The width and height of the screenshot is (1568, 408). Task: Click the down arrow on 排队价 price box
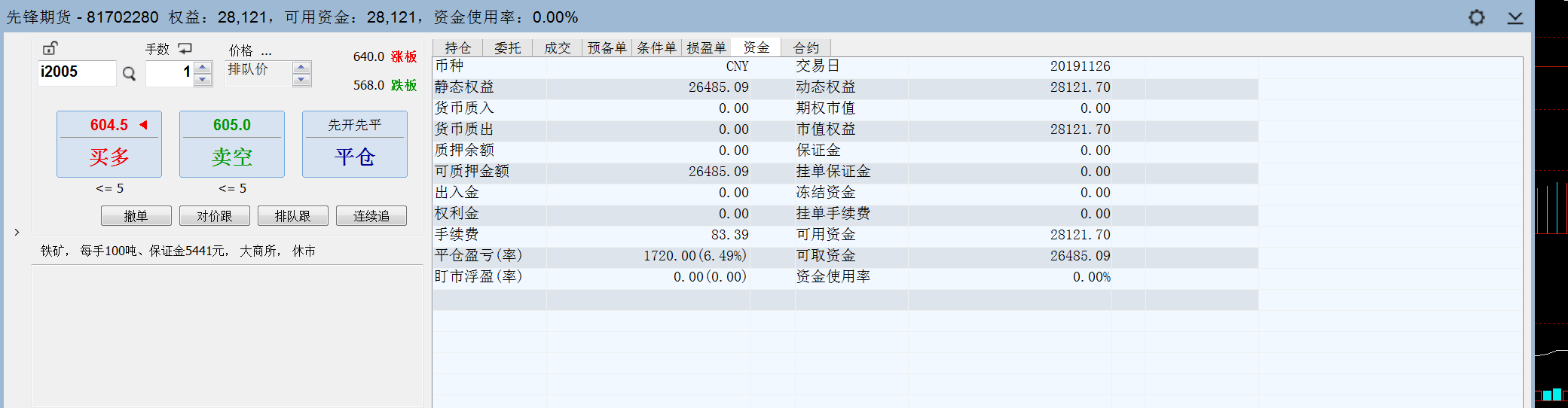tap(301, 80)
